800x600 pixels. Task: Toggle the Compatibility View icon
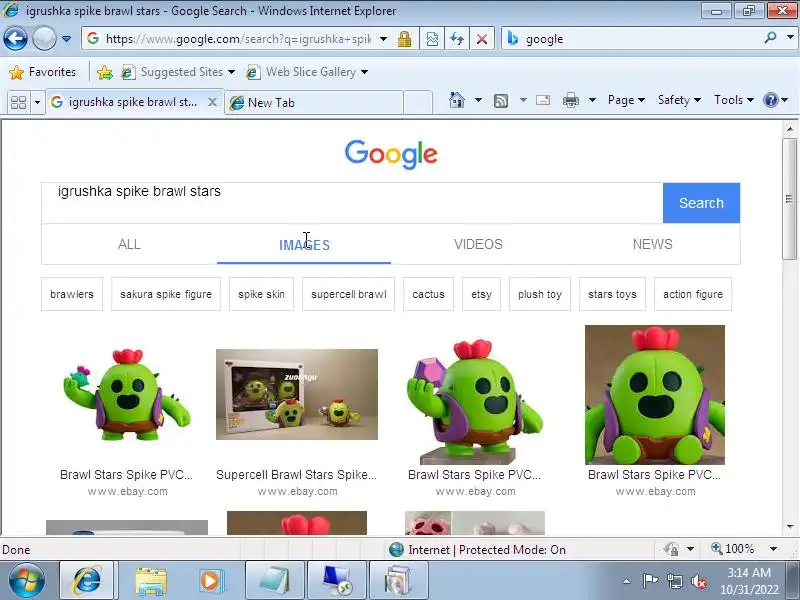(x=432, y=39)
